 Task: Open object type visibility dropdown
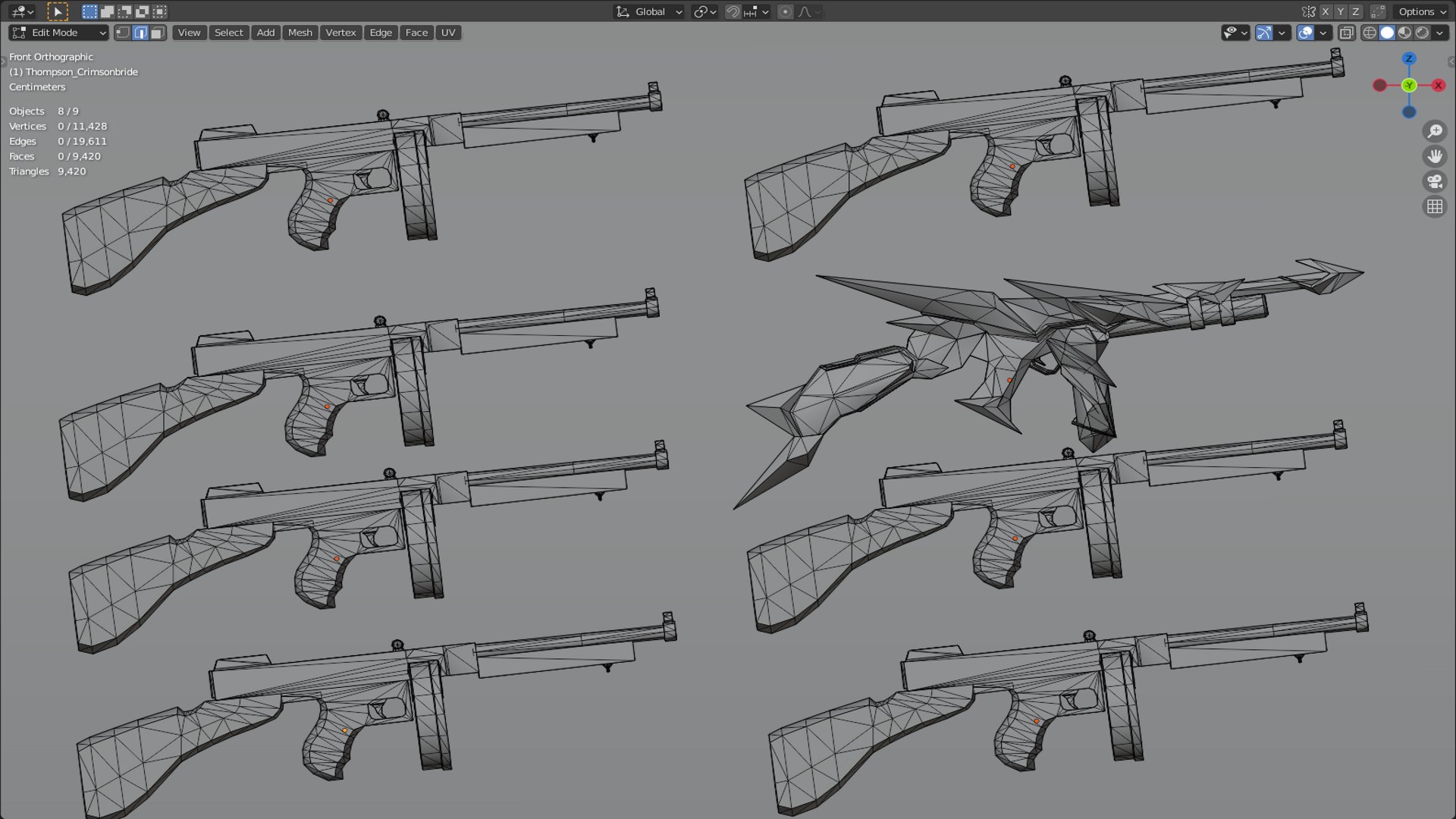click(x=1235, y=33)
